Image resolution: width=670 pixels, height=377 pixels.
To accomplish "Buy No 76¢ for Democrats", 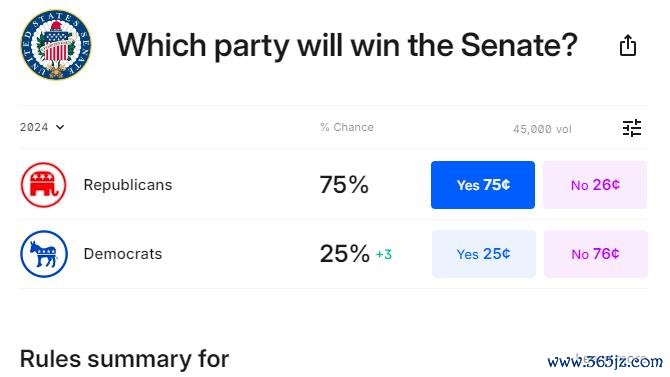I will pyautogui.click(x=596, y=254).
